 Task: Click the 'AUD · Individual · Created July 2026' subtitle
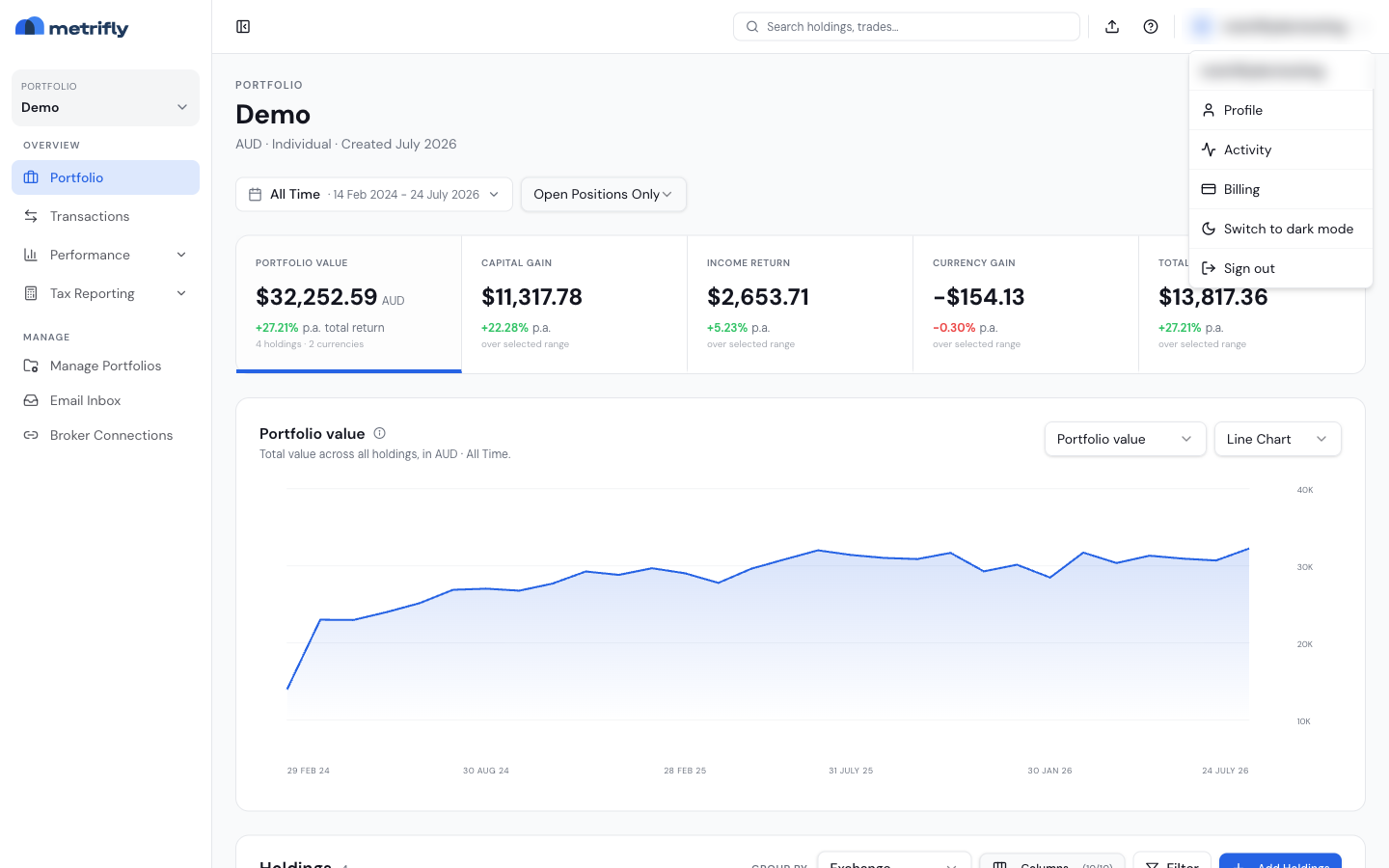(x=346, y=144)
